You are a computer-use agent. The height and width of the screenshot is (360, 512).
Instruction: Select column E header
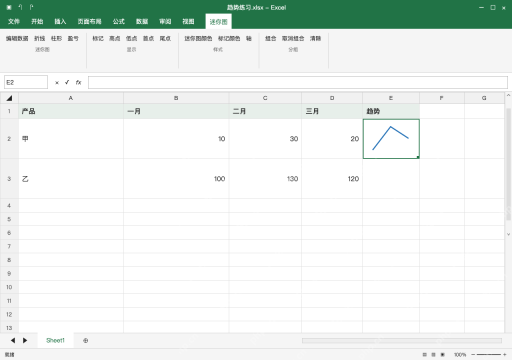391,98
